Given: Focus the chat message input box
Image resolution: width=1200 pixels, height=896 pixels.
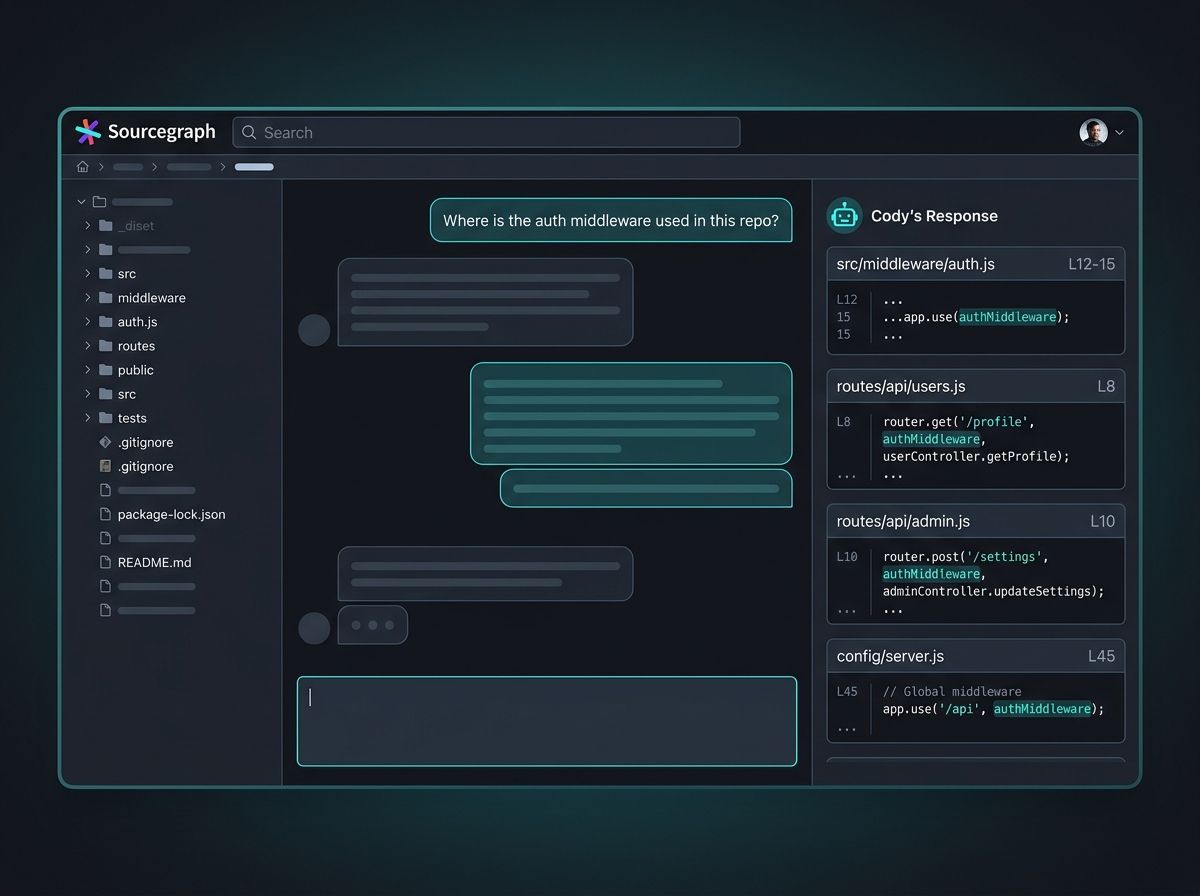Looking at the screenshot, I should [x=547, y=721].
